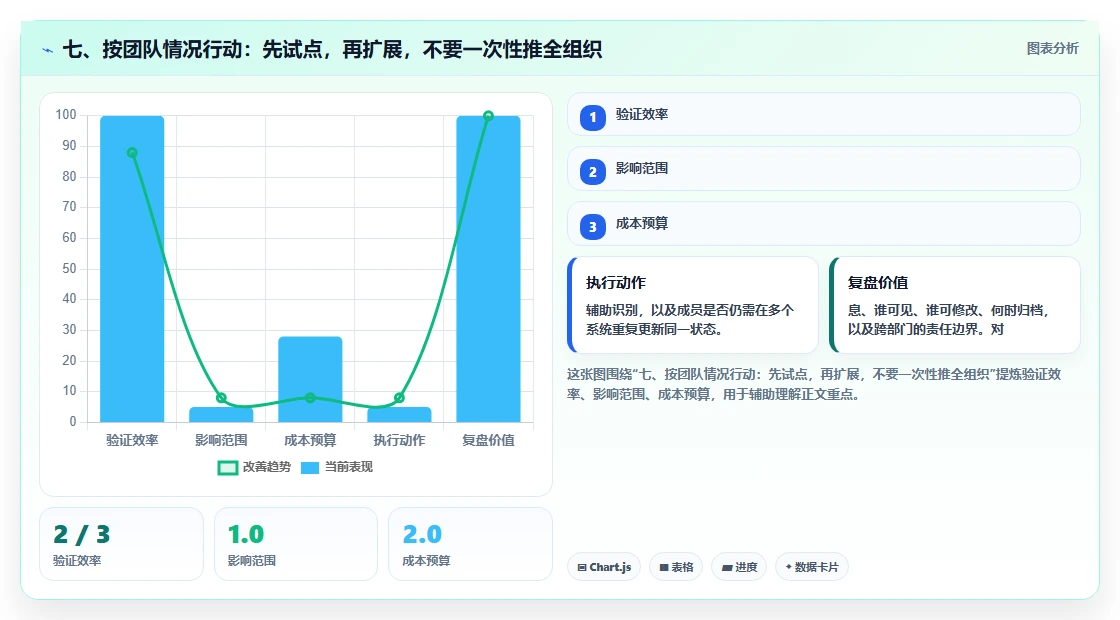Click the y-axis value 50
The width and height of the screenshot is (1120, 620).
(69, 269)
